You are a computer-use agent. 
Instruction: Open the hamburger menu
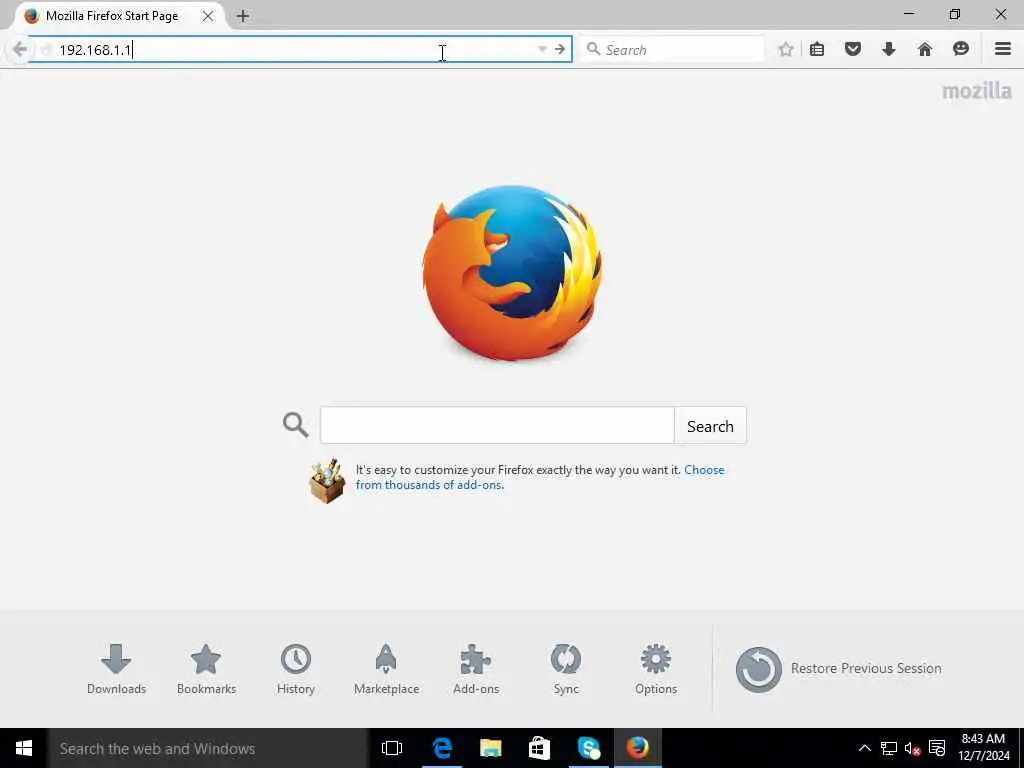pos(1003,49)
